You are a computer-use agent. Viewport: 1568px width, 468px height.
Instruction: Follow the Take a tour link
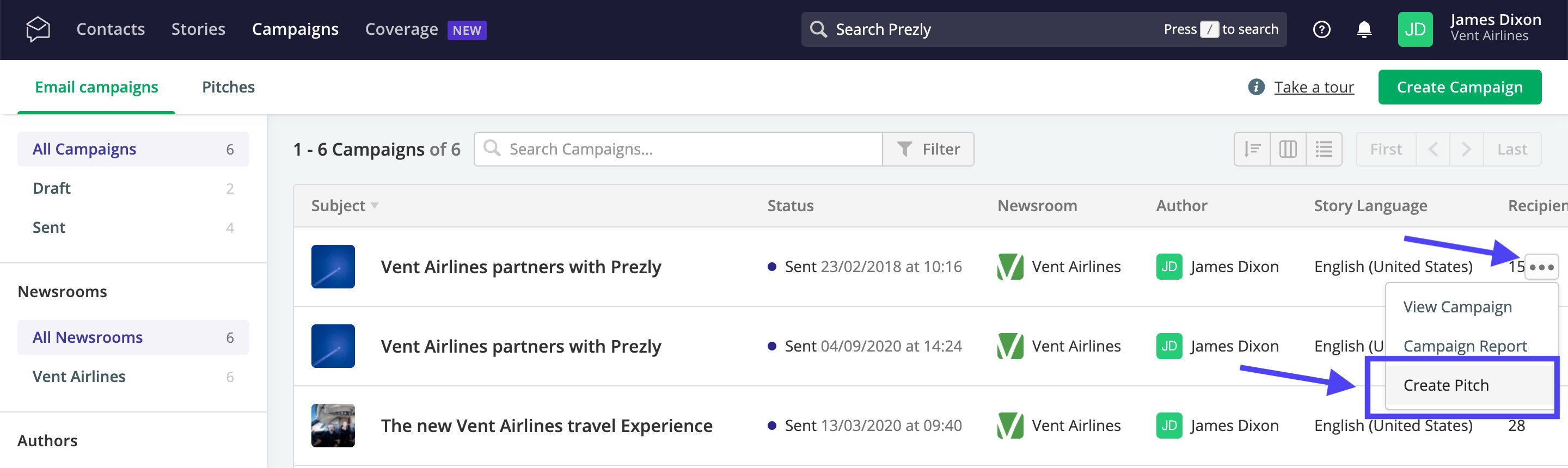pyautogui.click(x=1314, y=87)
